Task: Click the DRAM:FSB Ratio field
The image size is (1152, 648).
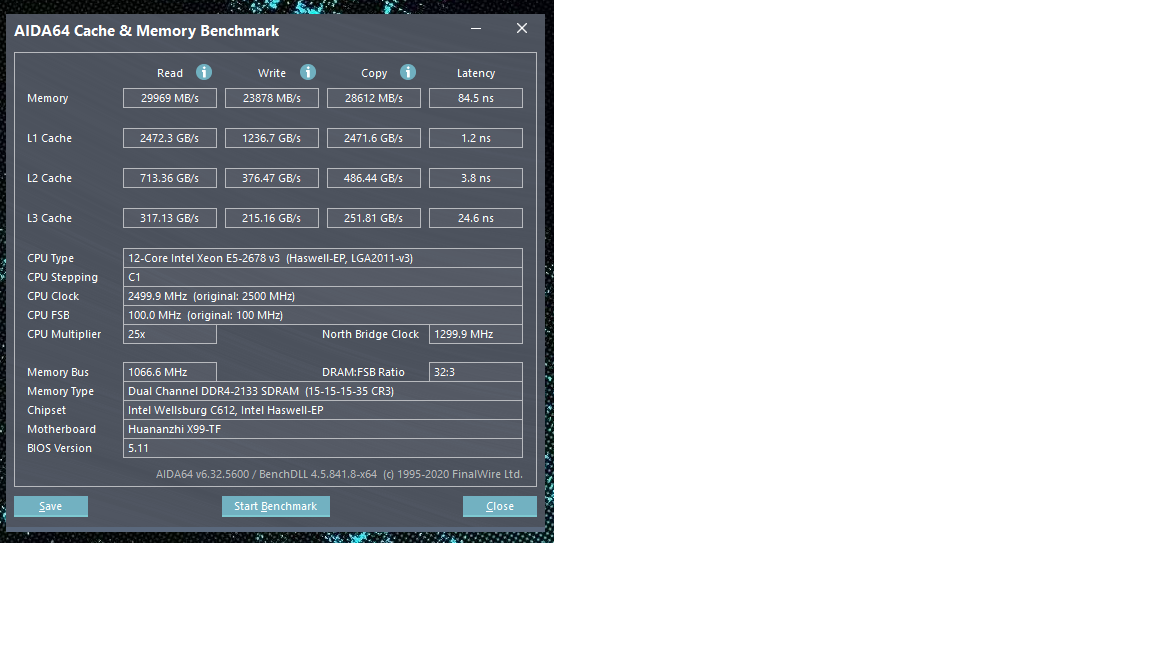Action: click(476, 372)
